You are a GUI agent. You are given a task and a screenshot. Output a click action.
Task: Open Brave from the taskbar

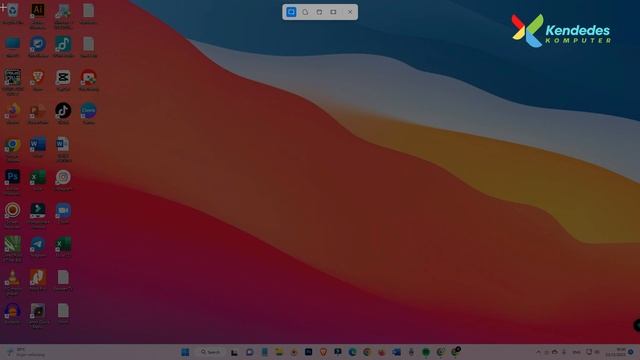tap(323, 352)
